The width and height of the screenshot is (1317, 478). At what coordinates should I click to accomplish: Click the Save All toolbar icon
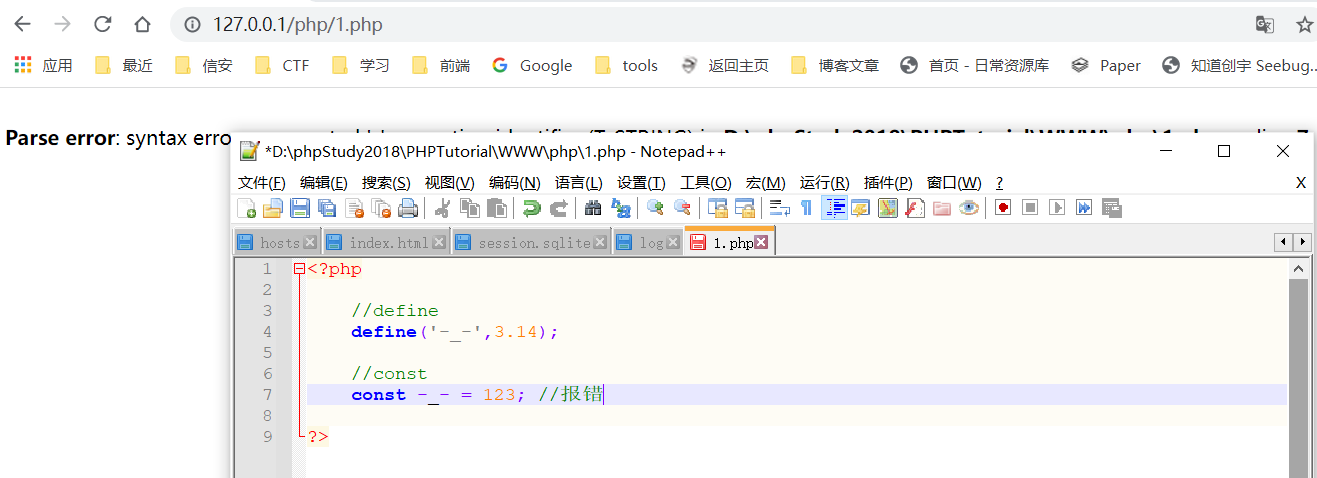(326, 207)
